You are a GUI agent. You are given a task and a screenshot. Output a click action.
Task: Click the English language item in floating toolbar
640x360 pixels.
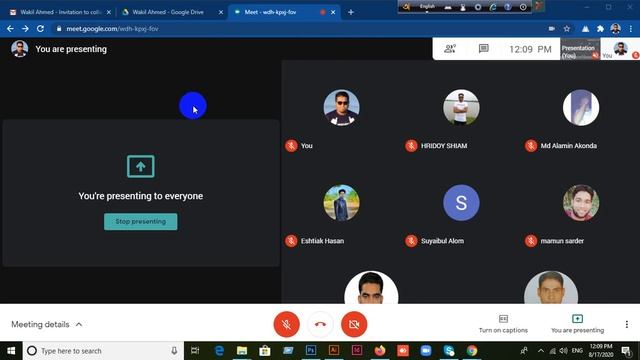(427, 7)
